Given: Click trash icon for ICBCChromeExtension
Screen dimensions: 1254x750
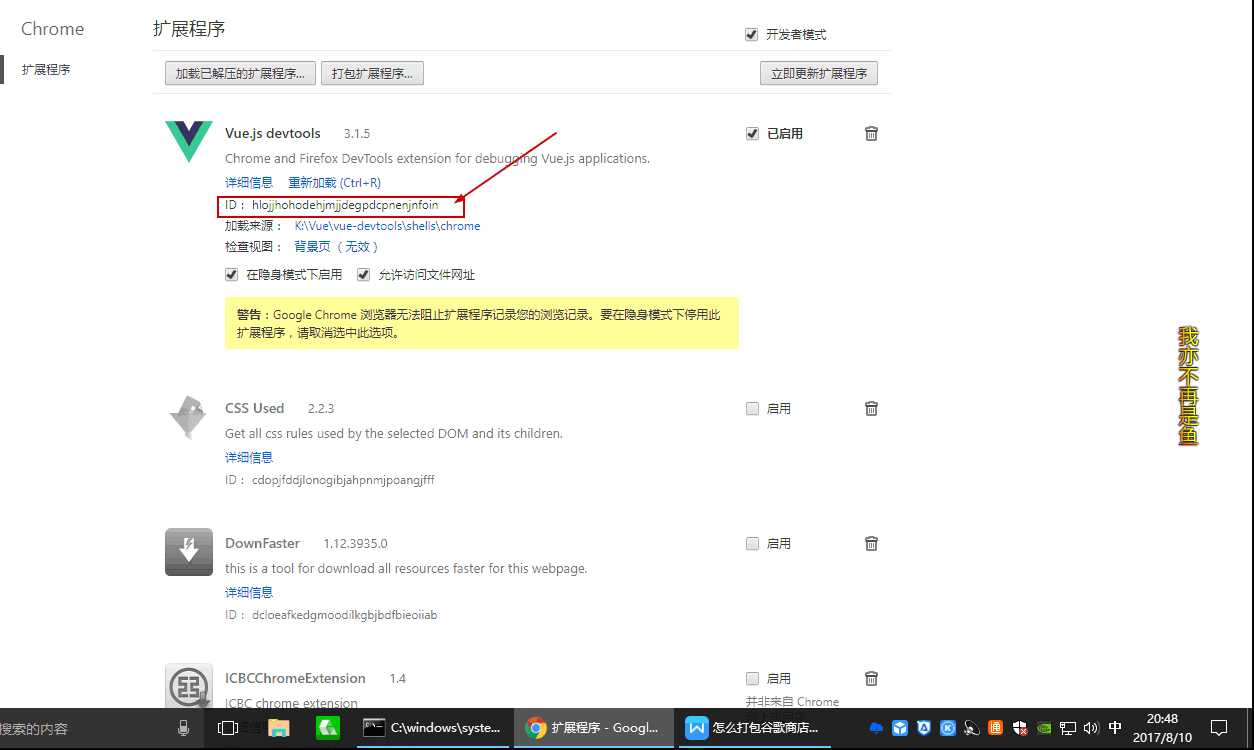Looking at the screenshot, I should pyautogui.click(x=871, y=678).
